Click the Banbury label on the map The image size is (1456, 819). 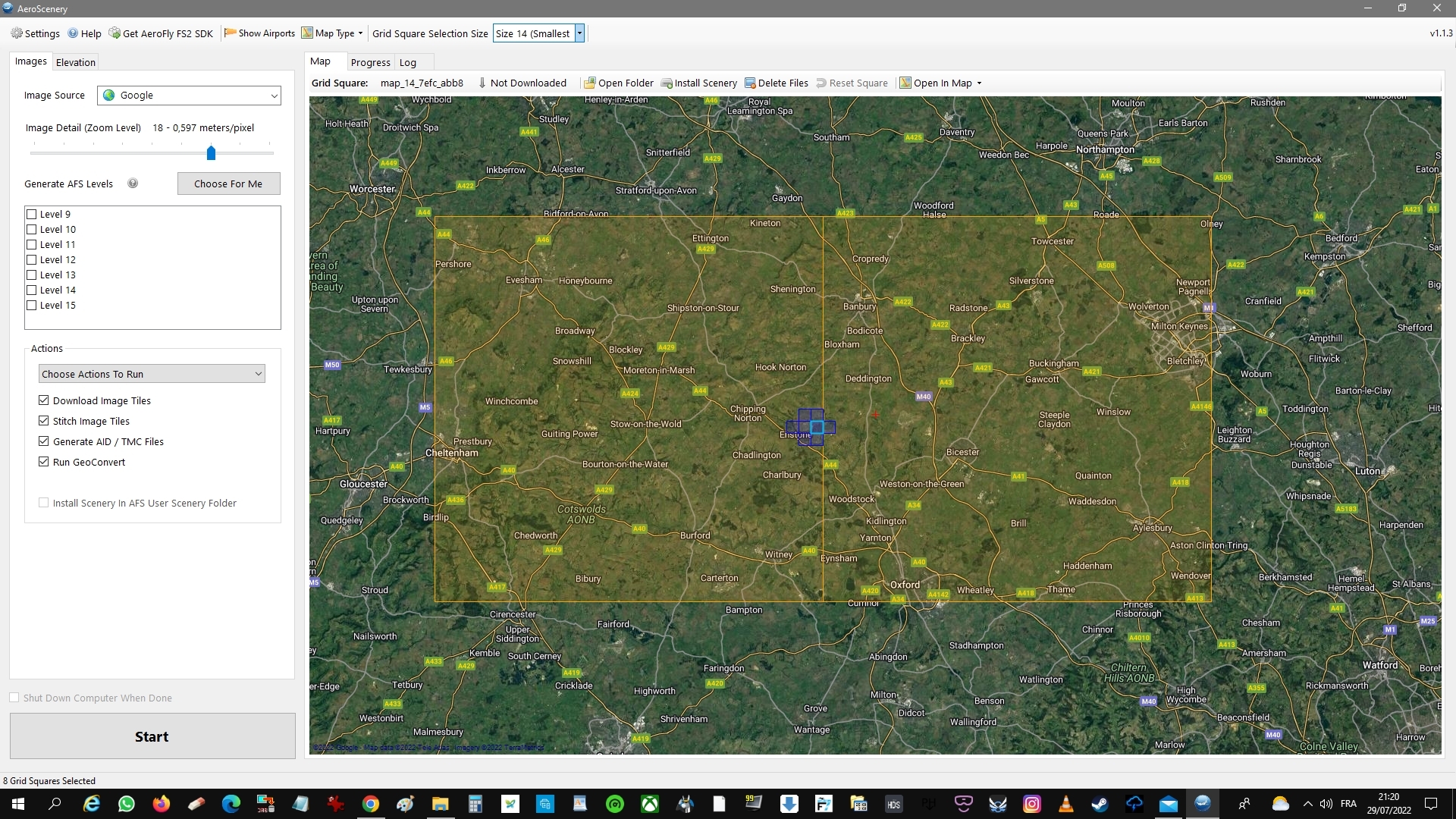859,306
